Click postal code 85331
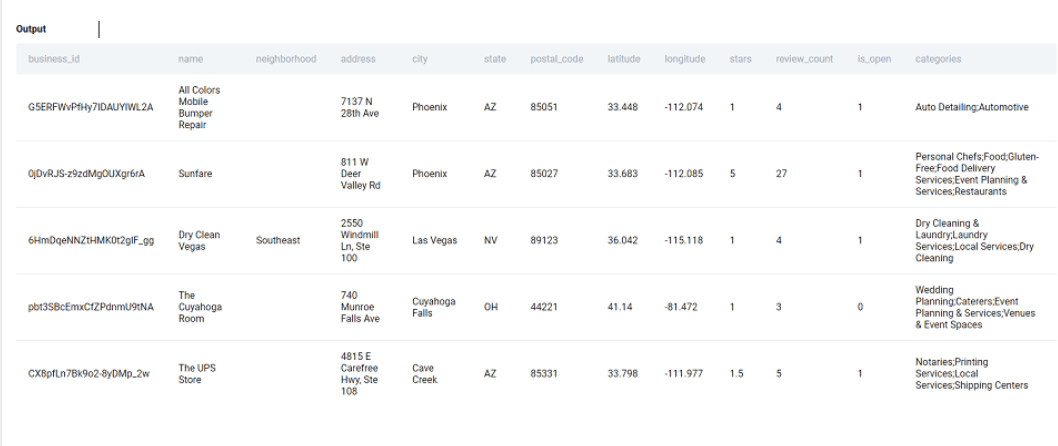This screenshot has height=446, width=1058. pyautogui.click(x=544, y=374)
